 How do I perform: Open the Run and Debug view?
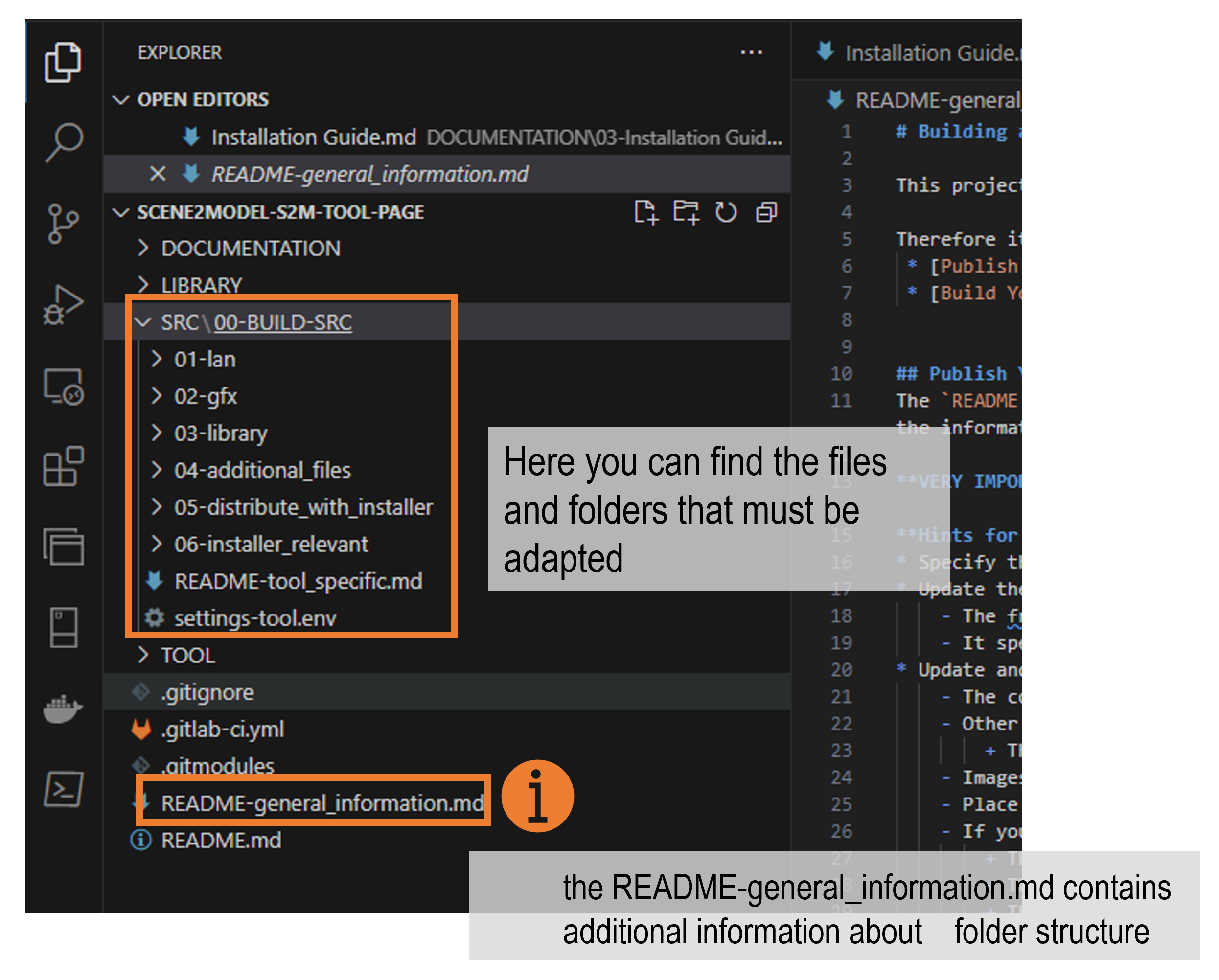[63, 305]
